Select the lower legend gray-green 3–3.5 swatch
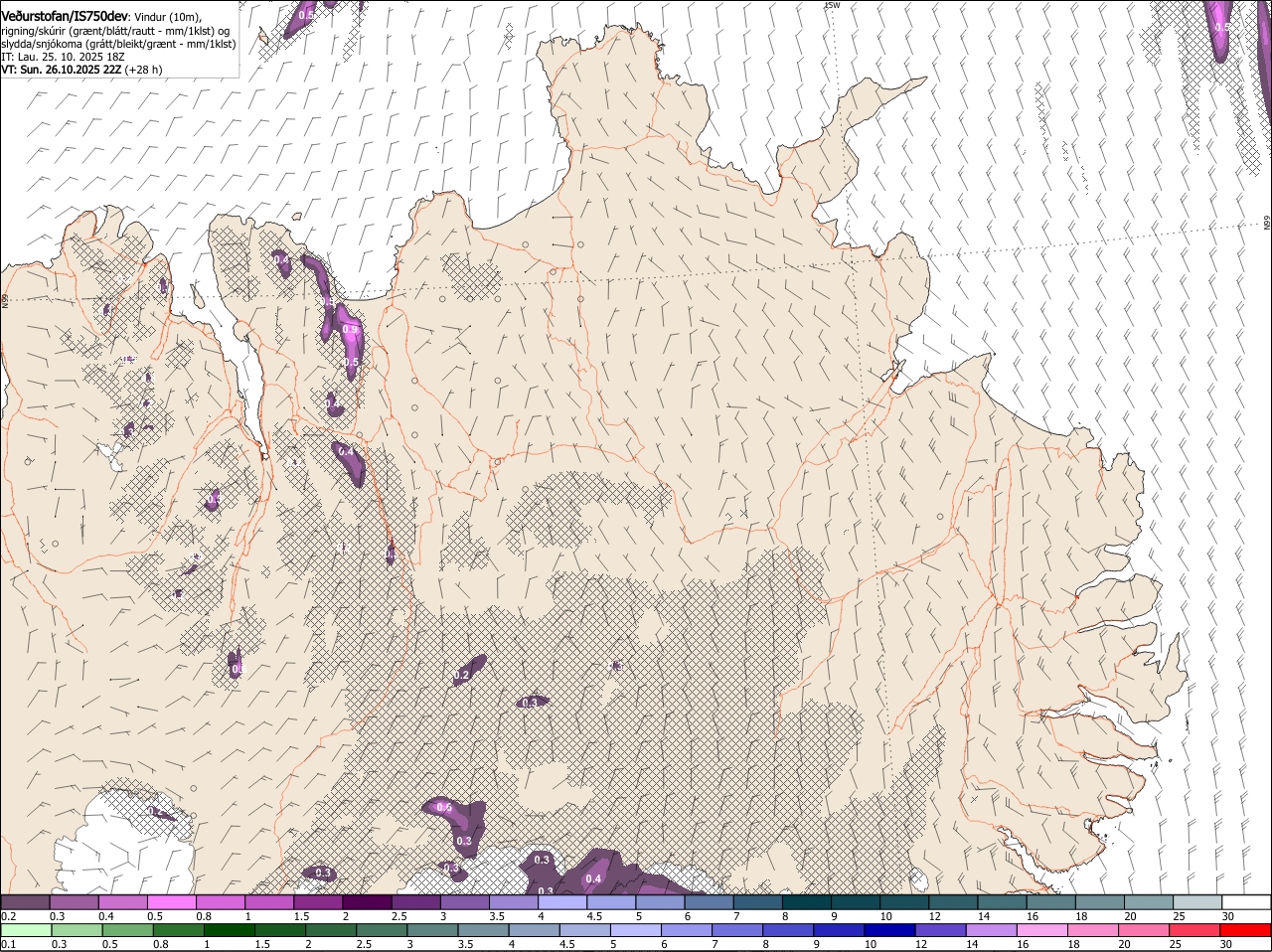The height and width of the screenshot is (952, 1272). (x=432, y=930)
